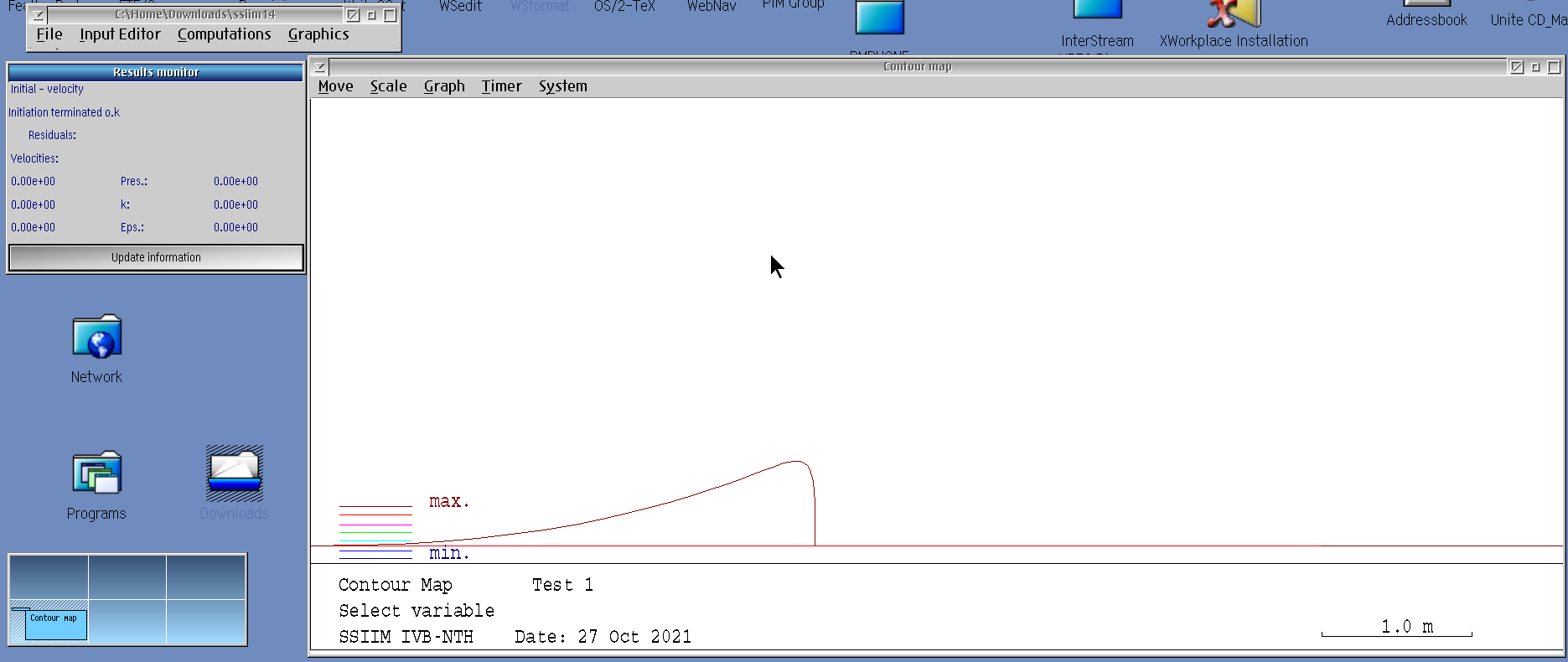
Task: Open the Scale menu in Contour map
Action: [388, 86]
